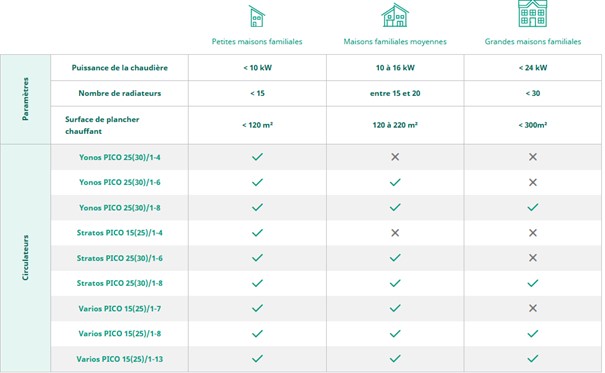Open Varios PICO 15(25)/1-13 product link
Image resolution: width=605 pixels, height=373 pixels.
click(x=120, y=359)
